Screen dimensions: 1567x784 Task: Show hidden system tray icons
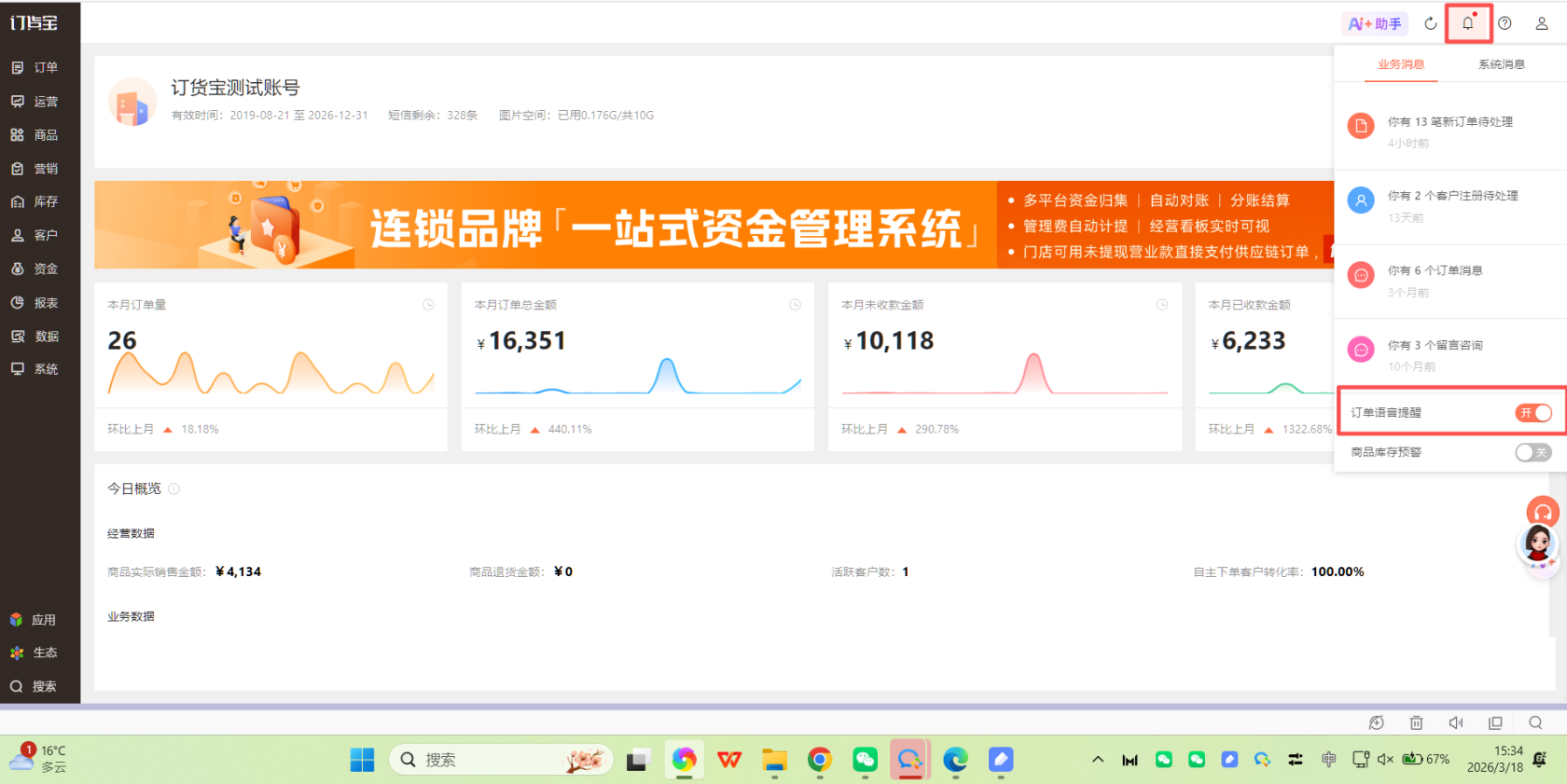point(1098,760)
